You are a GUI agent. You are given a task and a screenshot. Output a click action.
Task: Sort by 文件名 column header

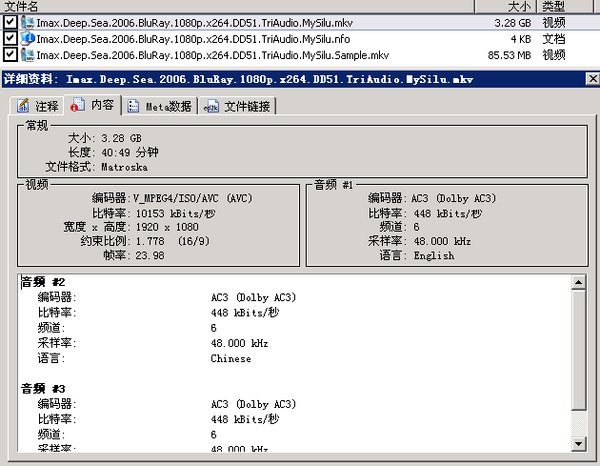point(237,6)
